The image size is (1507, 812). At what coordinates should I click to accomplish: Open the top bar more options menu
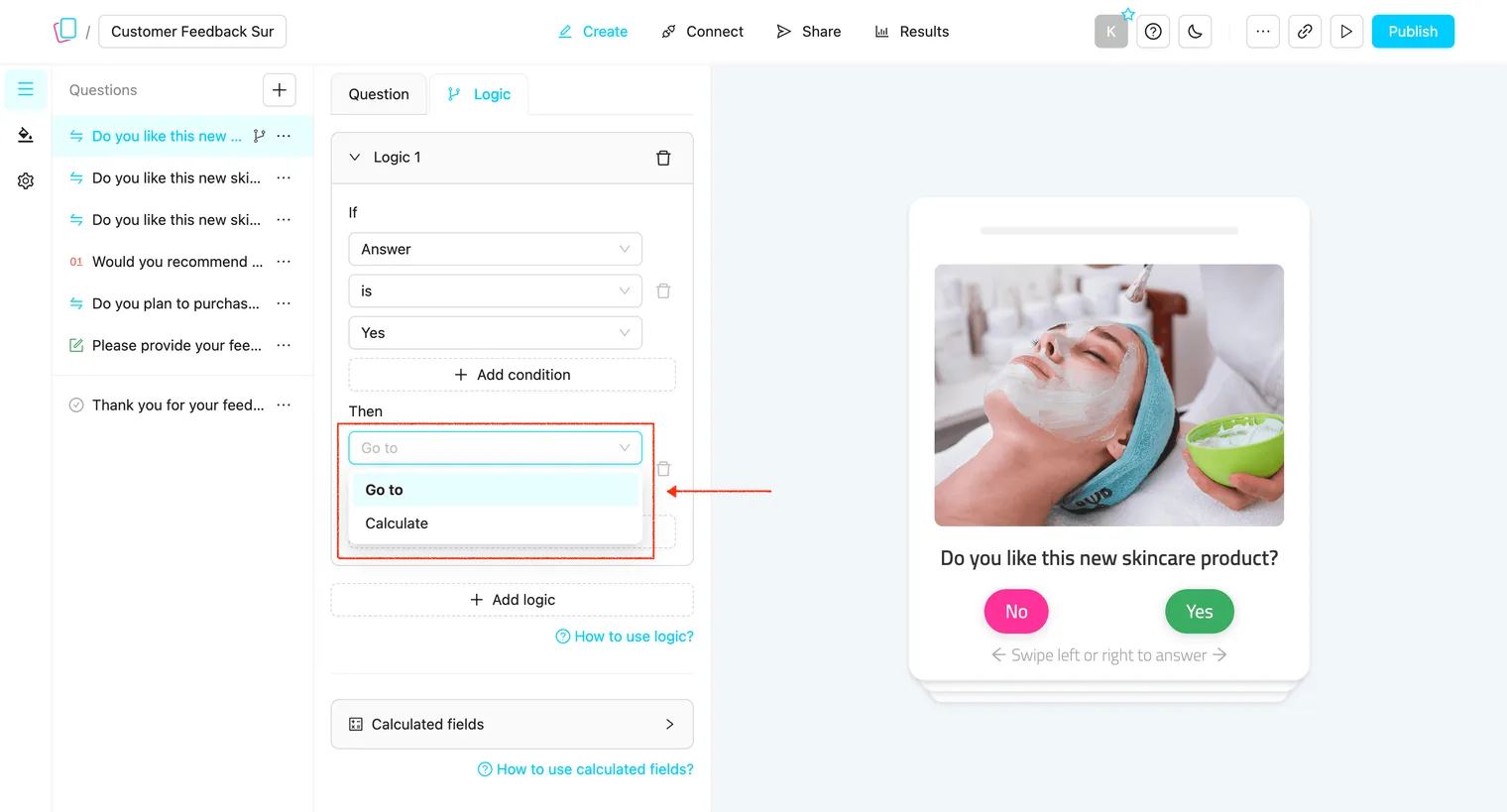click(1262, 32)
